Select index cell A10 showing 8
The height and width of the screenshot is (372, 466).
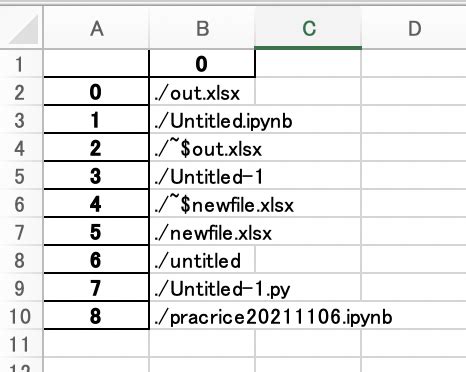coord(96,316)
